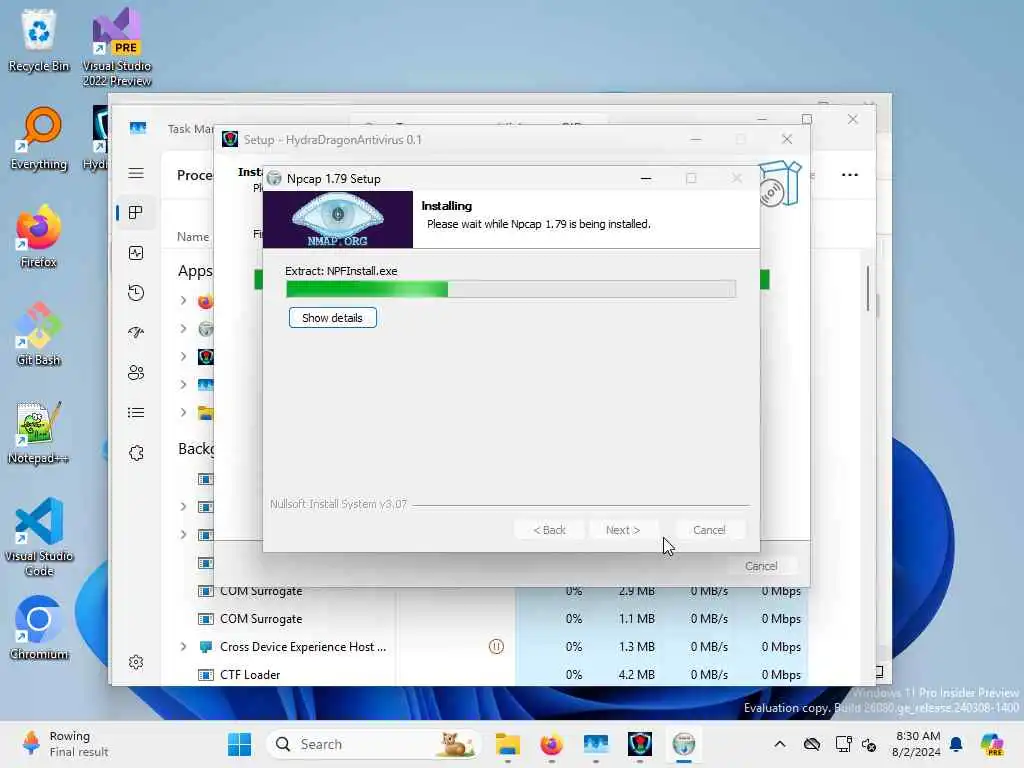Click Cancel in the Npcap setup dialog
The height and width of the screenshot is (768, 1024).
709,530
